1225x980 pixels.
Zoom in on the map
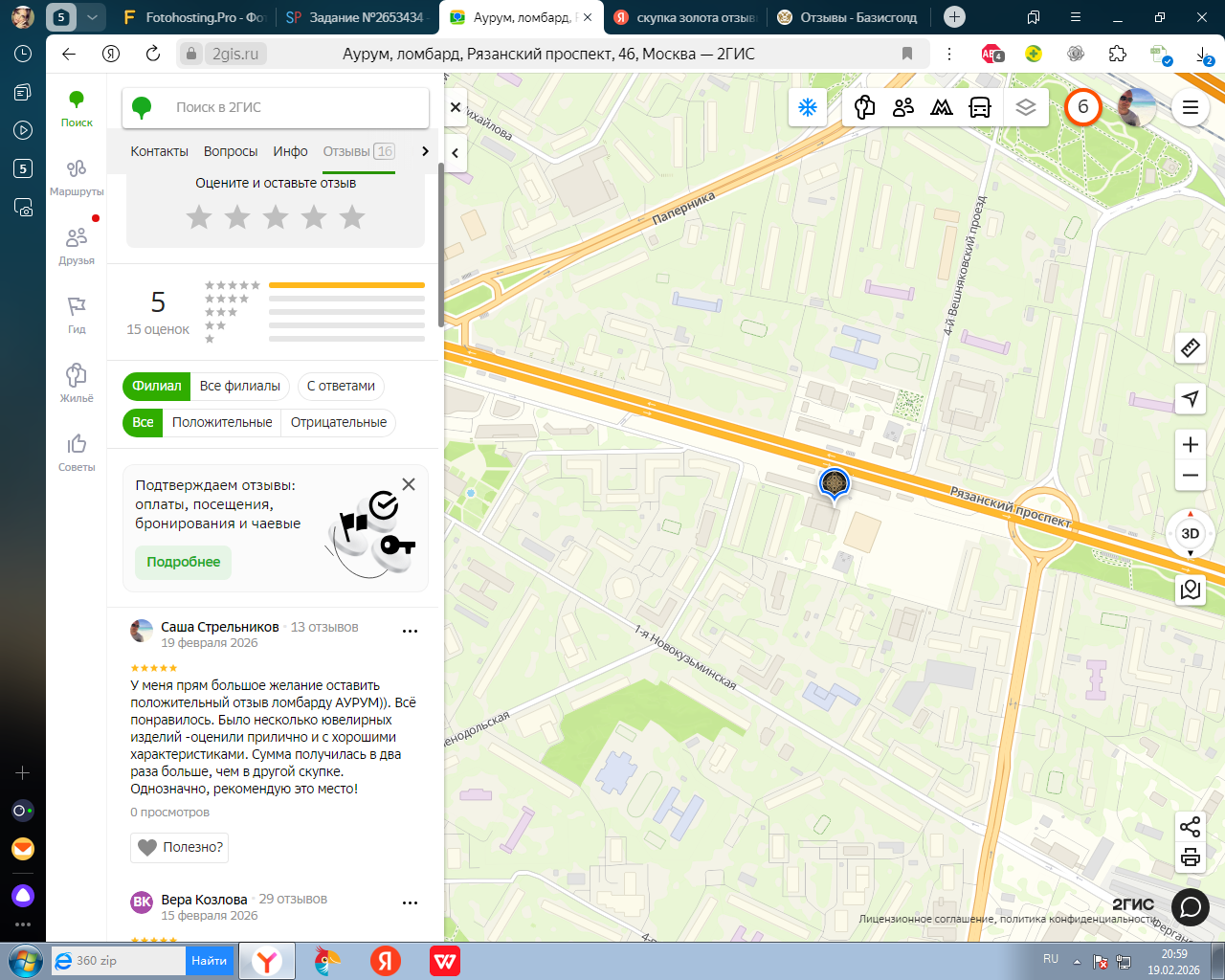(x=1191, y=444)
